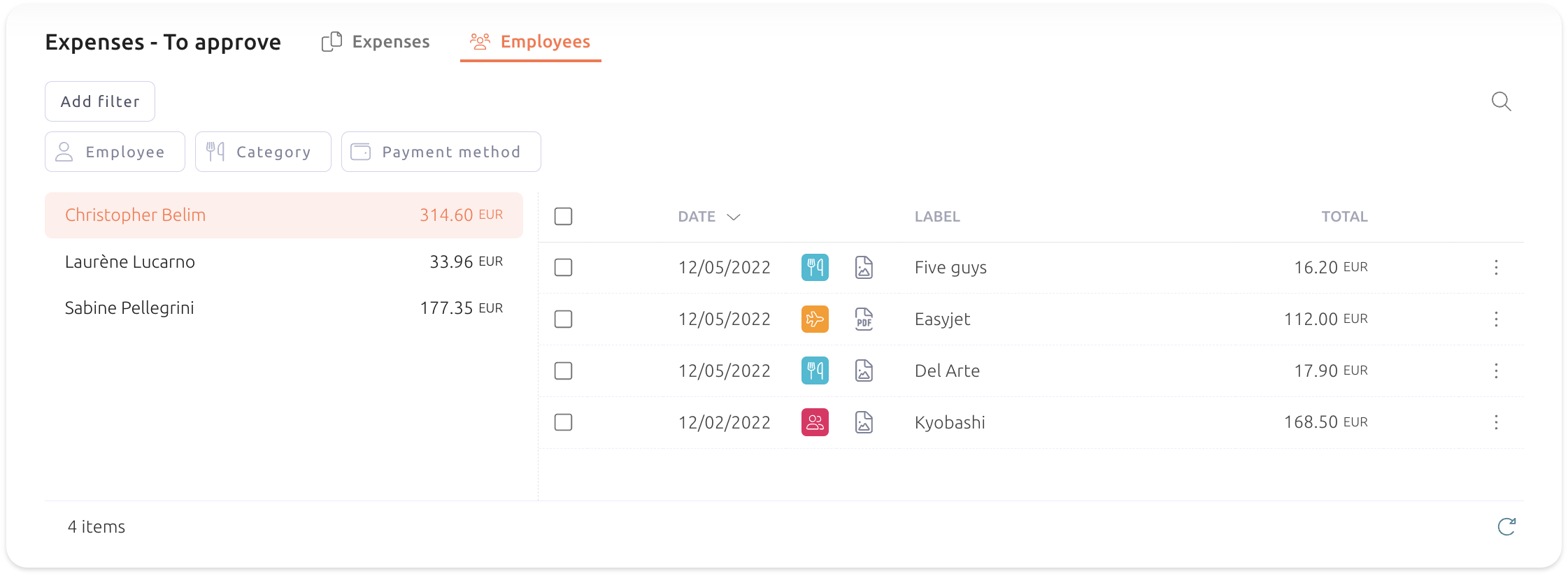Click the search magnifier icon
This screenshot has width=1568, height=576.
(x=1501, y=102)
